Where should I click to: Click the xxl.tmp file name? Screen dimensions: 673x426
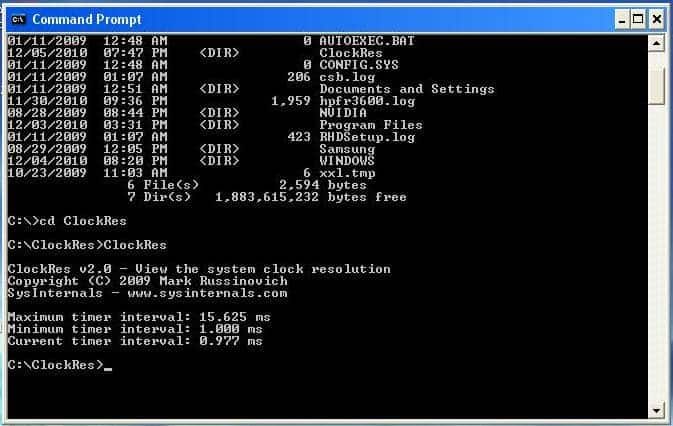(x=347, y=173)
